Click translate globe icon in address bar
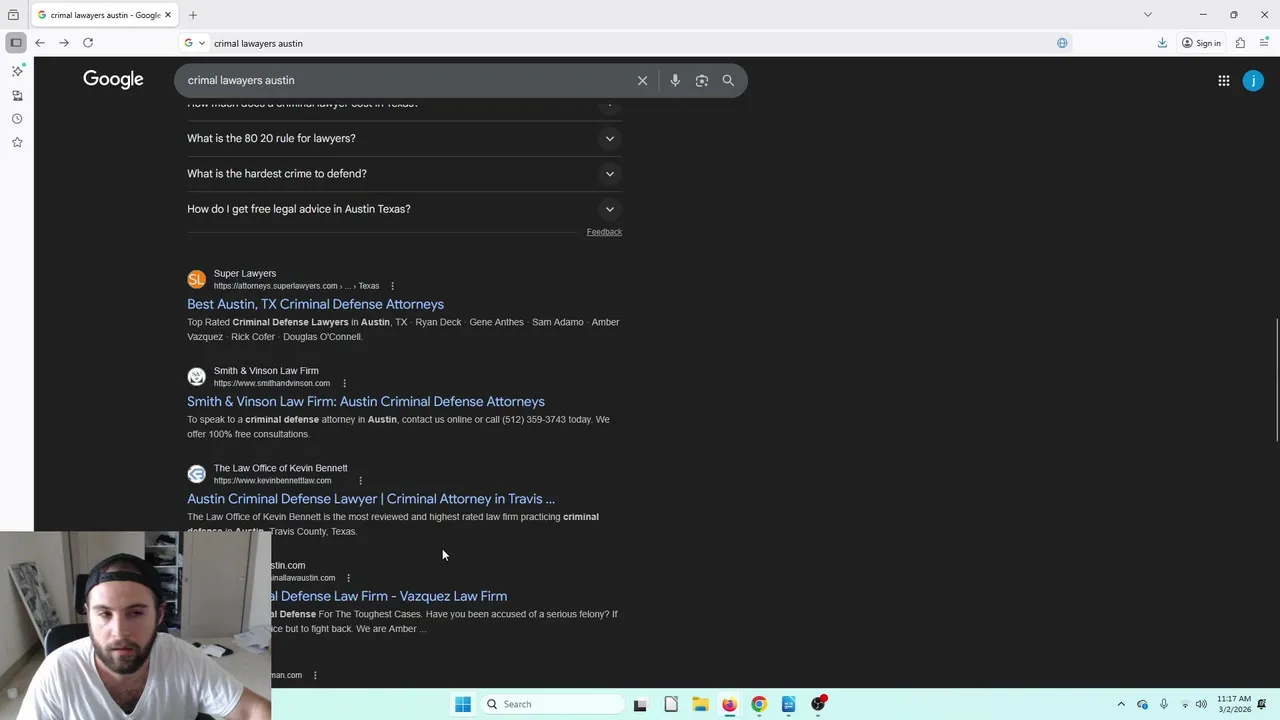 tap(1062, 43)
